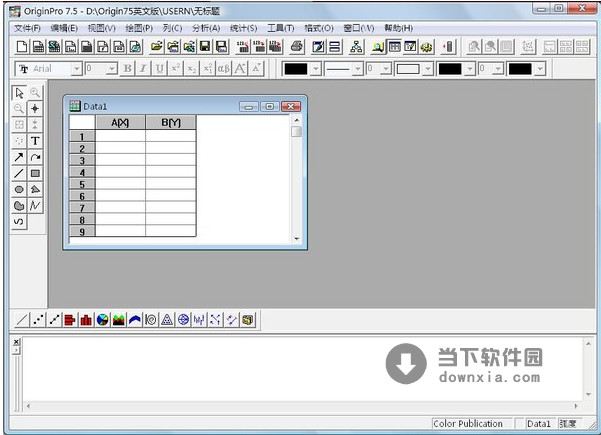601x435 pixels.
Task: Select the Freehand draw tool
Action: point(19,222)
